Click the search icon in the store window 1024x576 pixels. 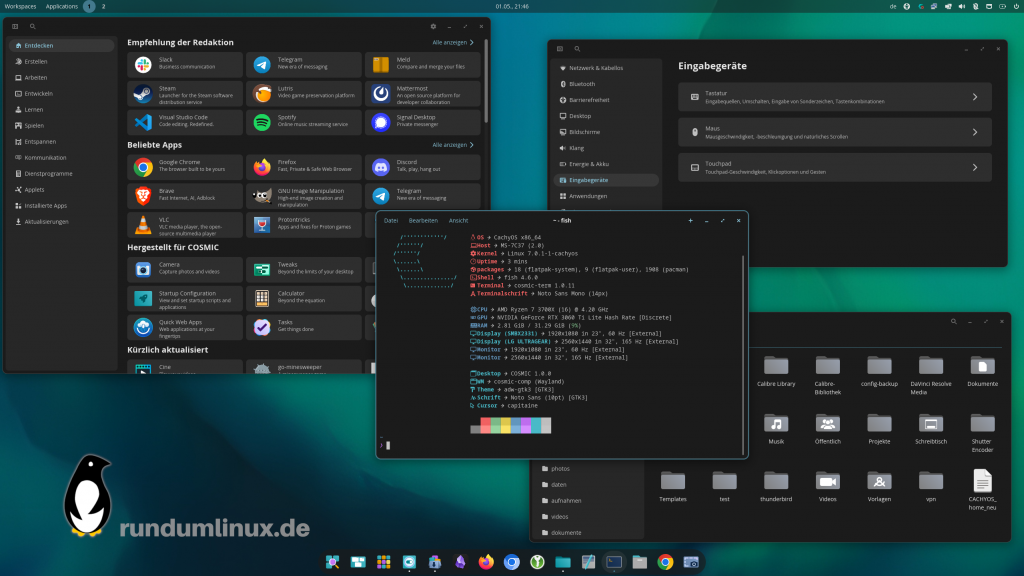click(33, 27)
